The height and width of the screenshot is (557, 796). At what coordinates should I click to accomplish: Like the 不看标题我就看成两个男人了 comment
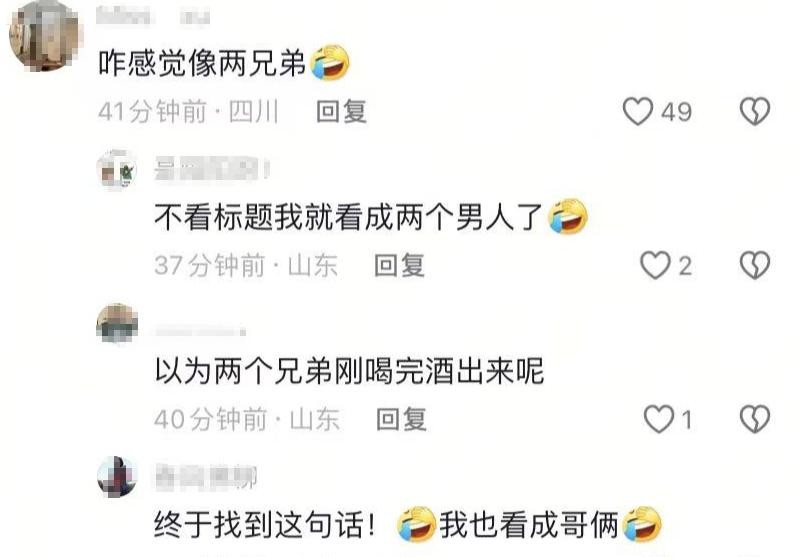point(655,265)
